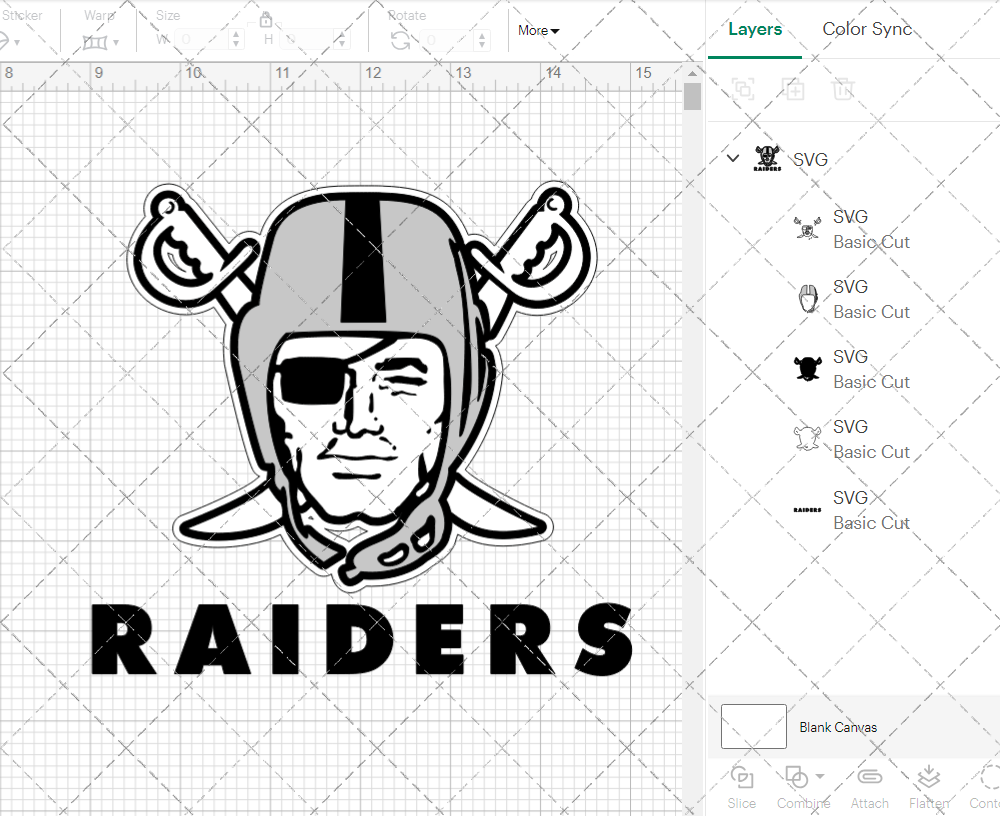The image size is (1000, 816).
Task: Click the top-level SVG group thumbnail
Action: tap(767, 158)
